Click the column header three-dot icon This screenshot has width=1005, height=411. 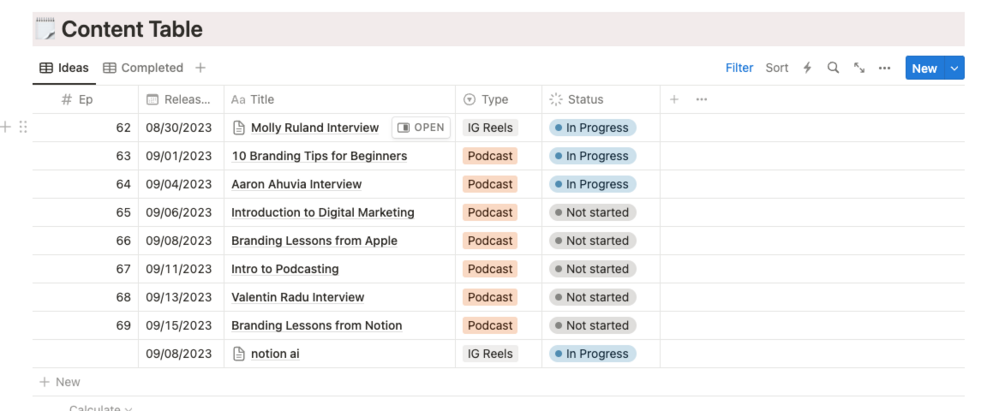point(702,99)
